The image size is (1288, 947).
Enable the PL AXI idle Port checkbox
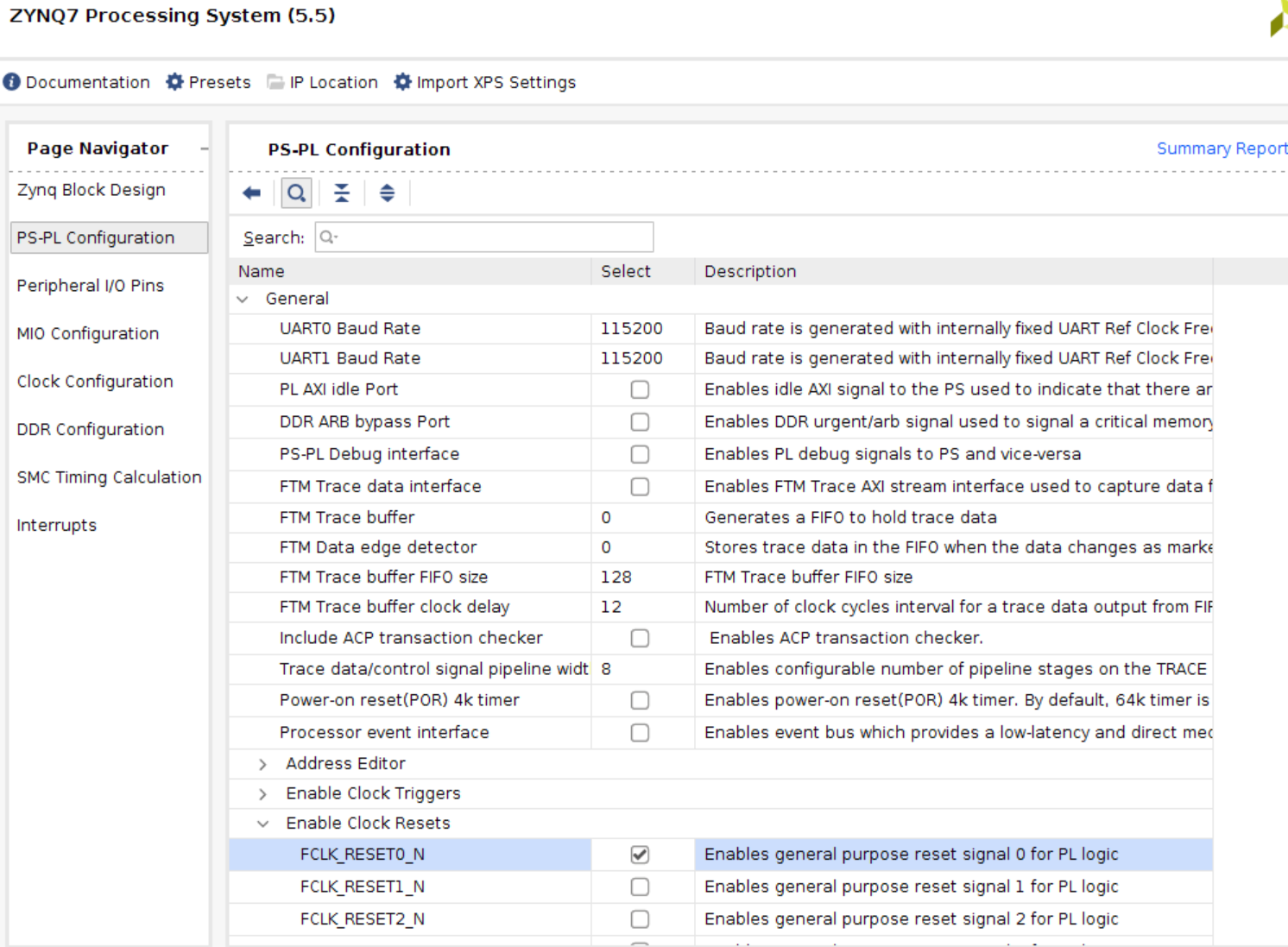(640, 390)
